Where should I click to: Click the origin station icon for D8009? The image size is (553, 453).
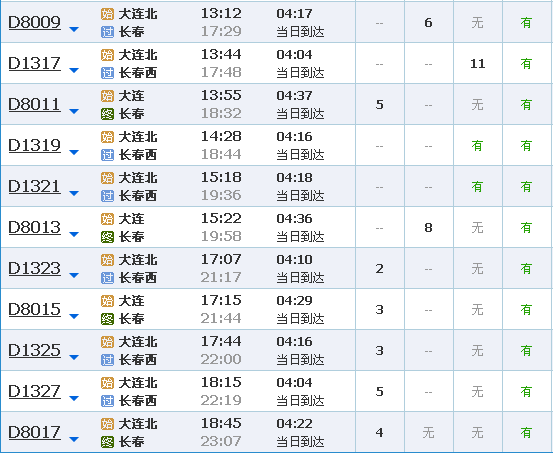[x=107, y=14]
